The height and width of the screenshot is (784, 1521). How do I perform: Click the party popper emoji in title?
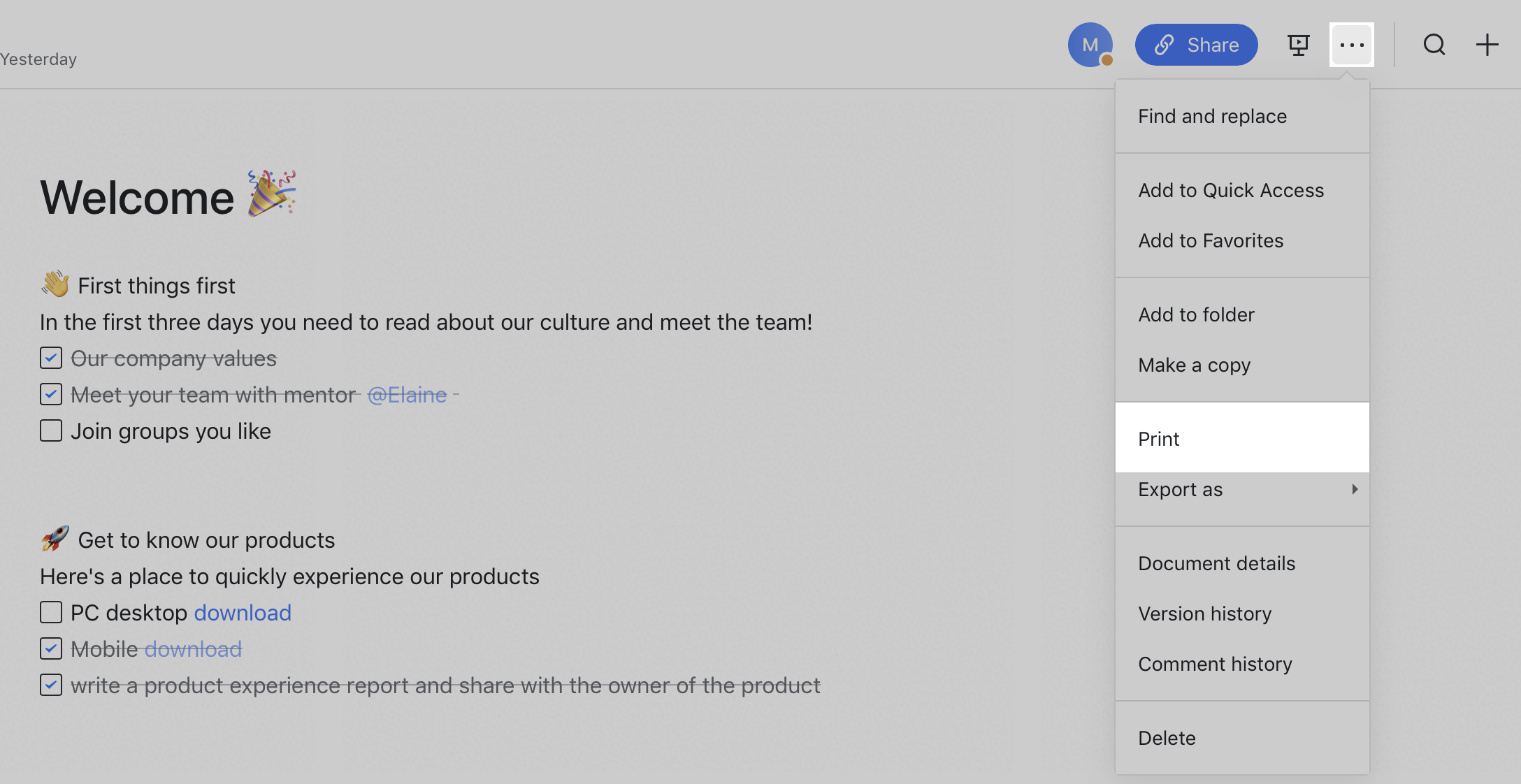(x=272, y=194)
